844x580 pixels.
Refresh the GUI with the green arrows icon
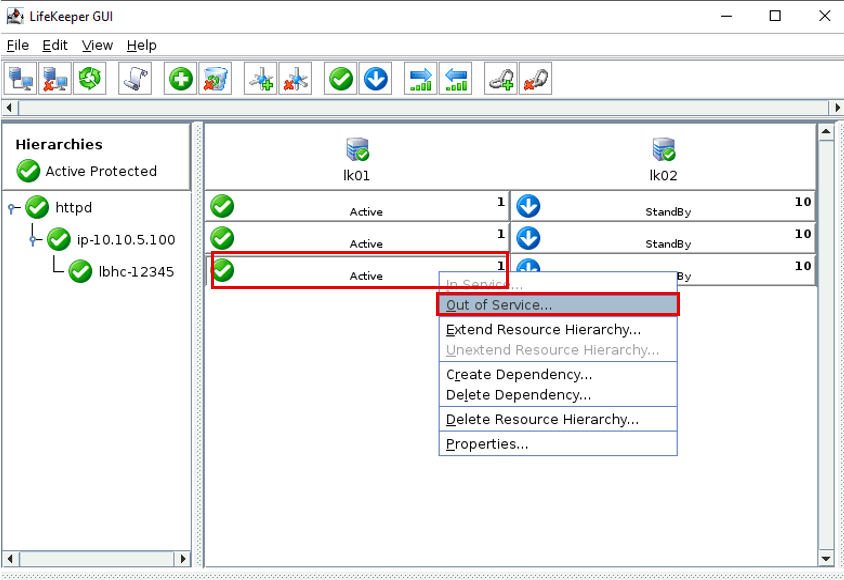[x=89, y=79]
